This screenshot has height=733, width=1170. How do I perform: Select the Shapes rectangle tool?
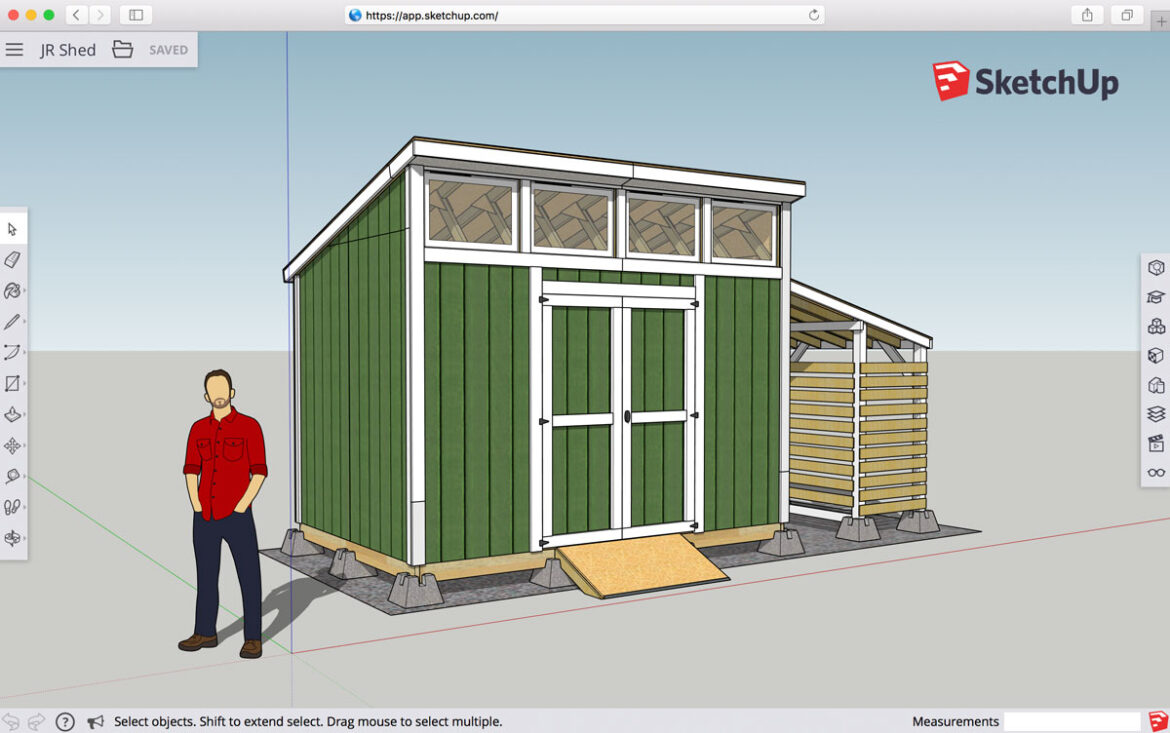(13, 383)
